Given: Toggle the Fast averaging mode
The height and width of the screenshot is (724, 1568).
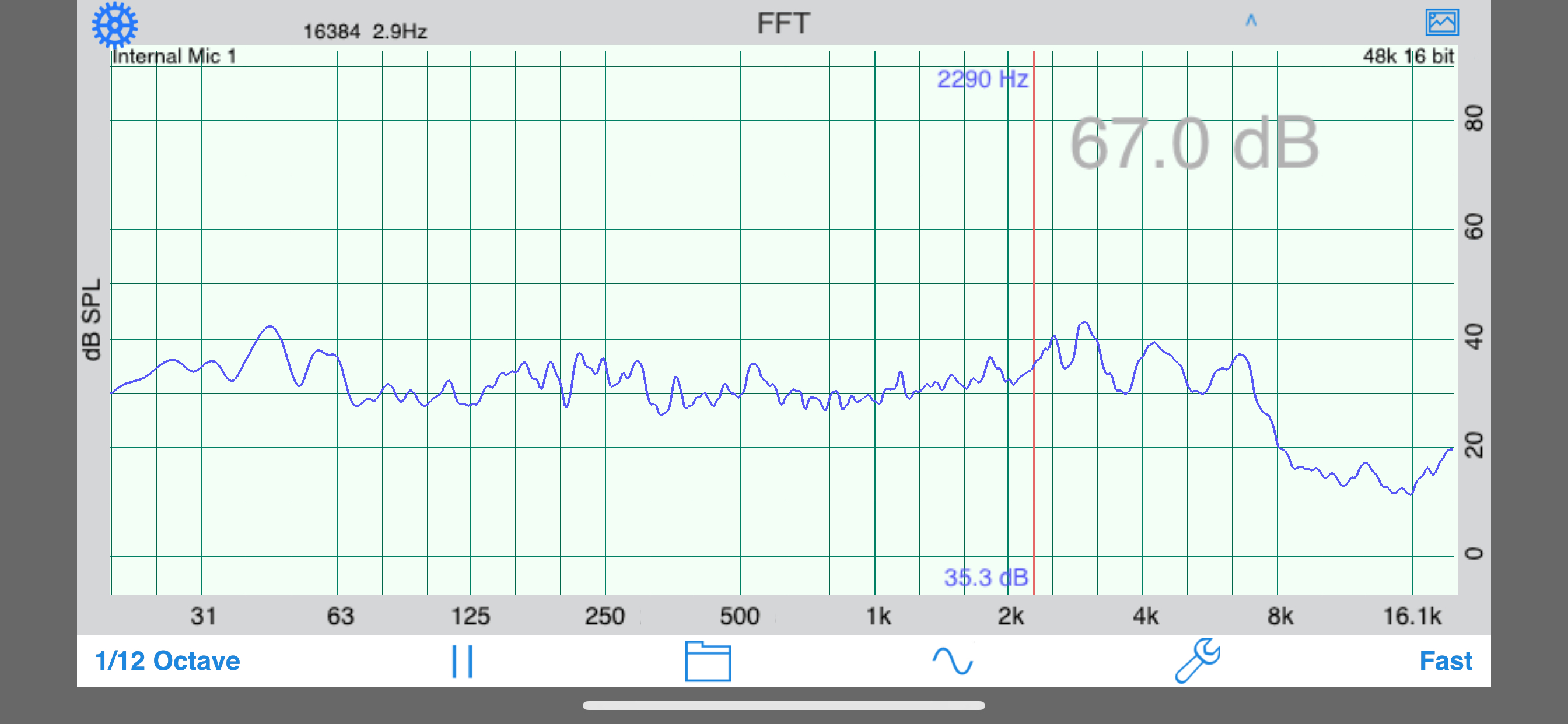Looking at the screenshot, I should tap(1446, 660).
